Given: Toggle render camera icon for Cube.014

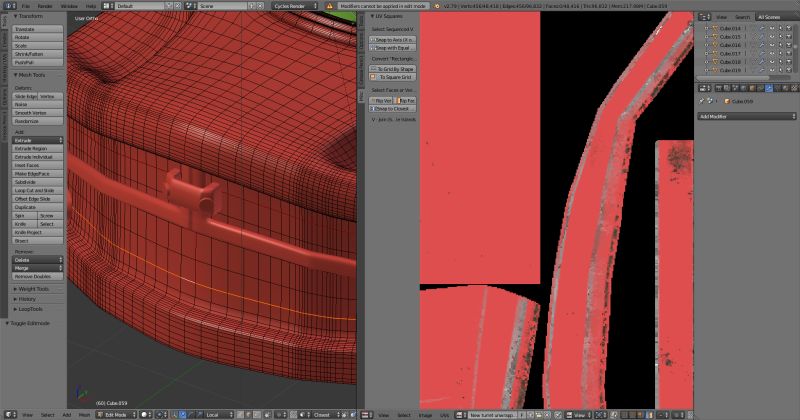Looking at the screenshot, I should click(789, 29).
